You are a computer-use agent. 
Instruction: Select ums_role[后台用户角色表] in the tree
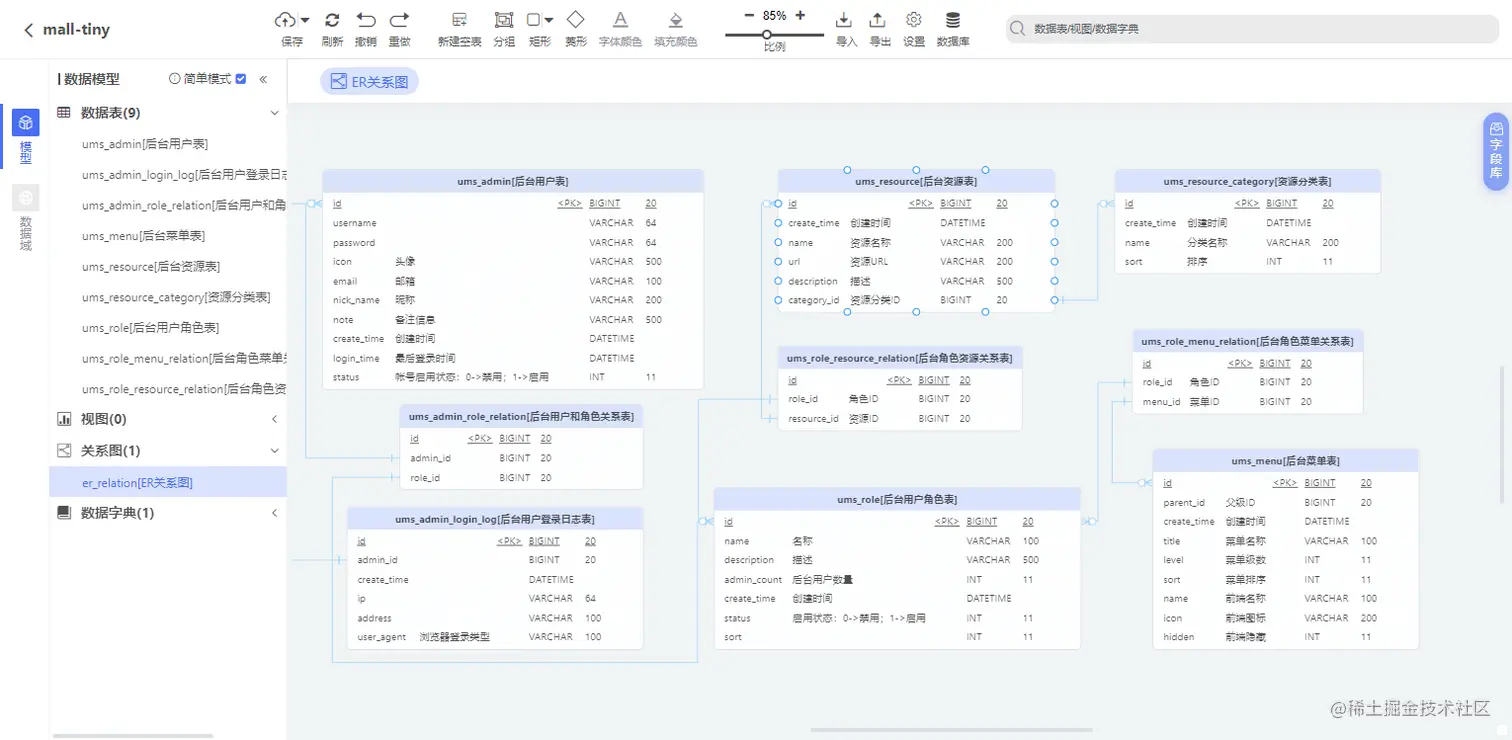click(x=150, y=328)
